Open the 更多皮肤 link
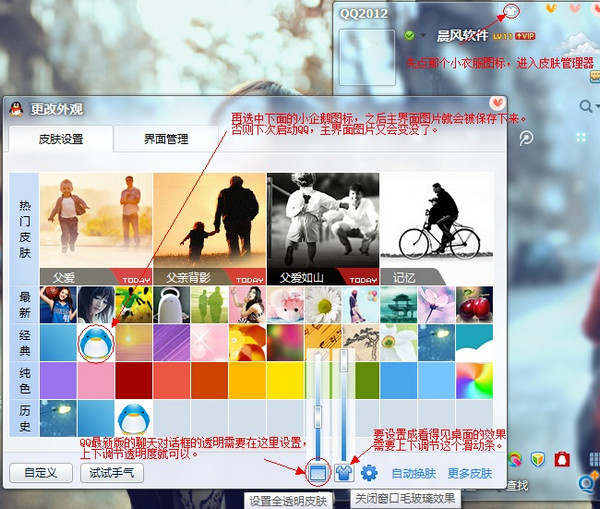This screenshot has height=509, width=600. pyautogui.click(x=469, y=473)
